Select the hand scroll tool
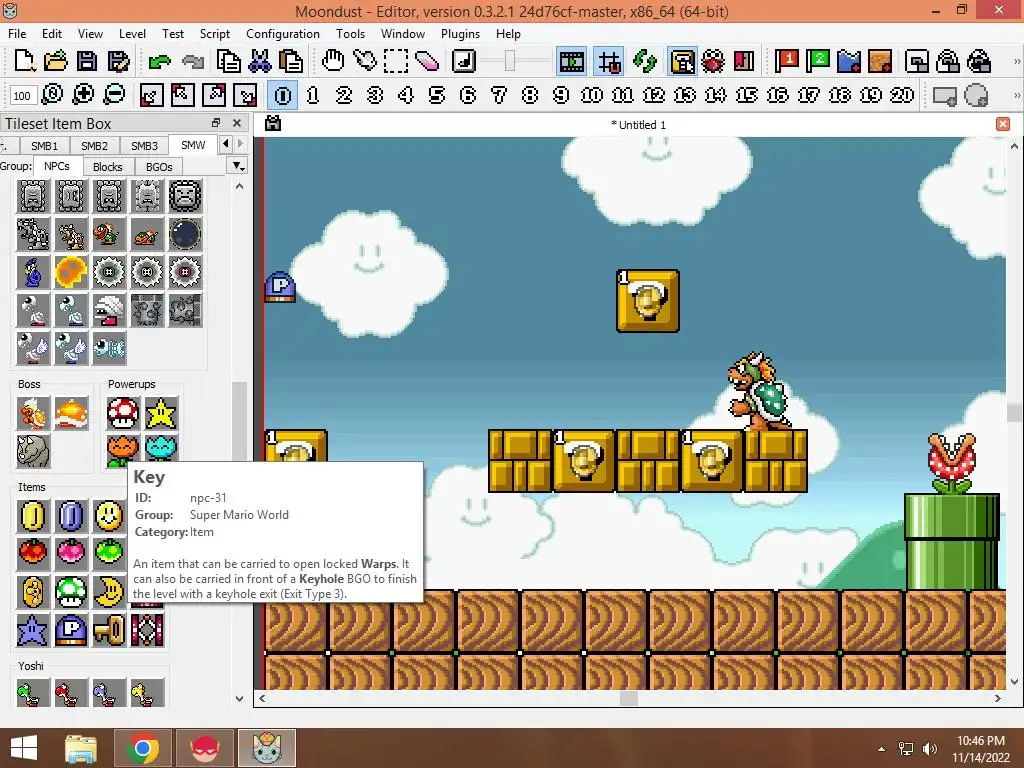 point(332,61)
